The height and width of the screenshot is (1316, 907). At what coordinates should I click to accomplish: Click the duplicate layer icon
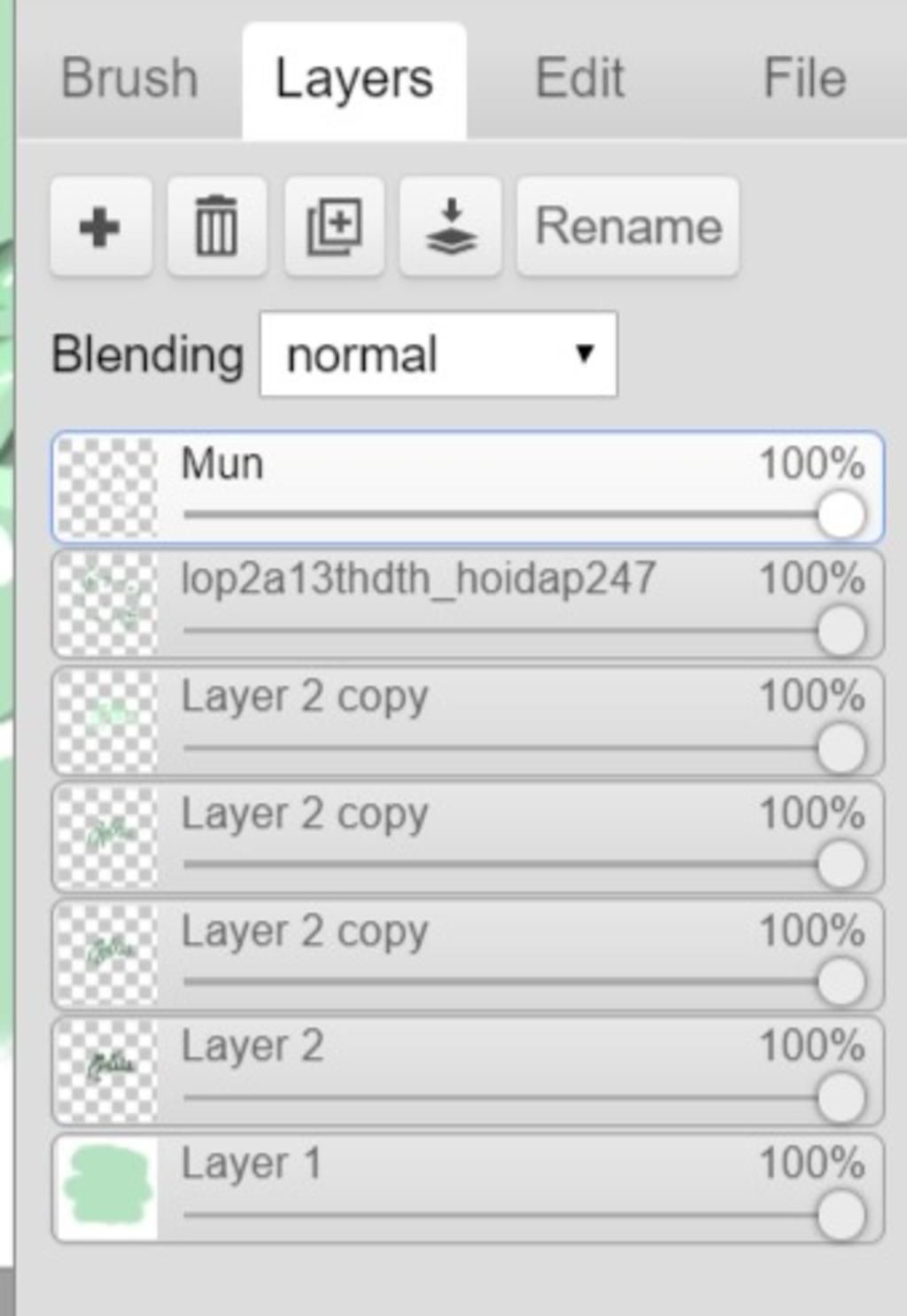(x=334, y=228)
